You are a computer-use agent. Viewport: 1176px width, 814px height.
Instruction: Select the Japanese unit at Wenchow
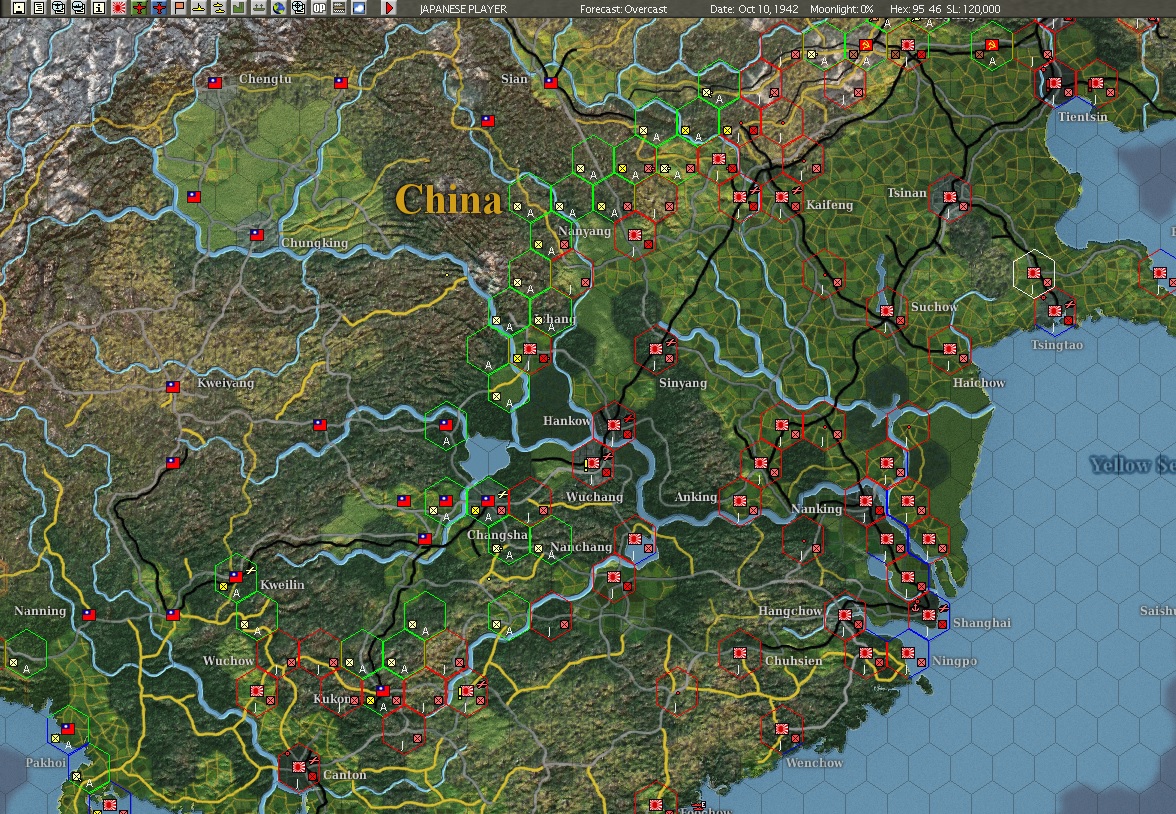(782, 728)
